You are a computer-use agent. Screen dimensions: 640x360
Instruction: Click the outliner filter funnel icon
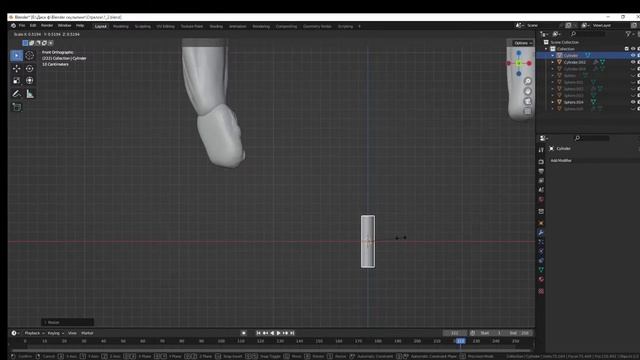[x=628, y=34]
